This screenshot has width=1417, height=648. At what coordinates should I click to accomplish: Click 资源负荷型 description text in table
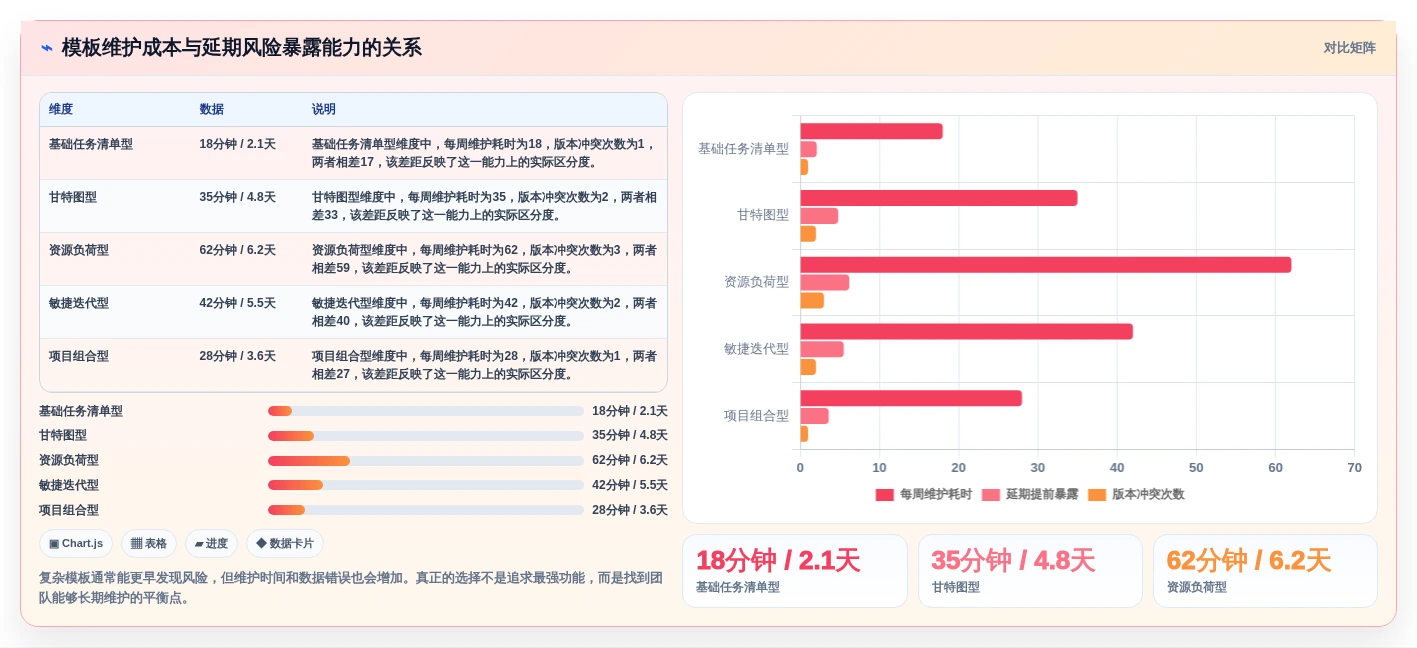click(484, 259)
